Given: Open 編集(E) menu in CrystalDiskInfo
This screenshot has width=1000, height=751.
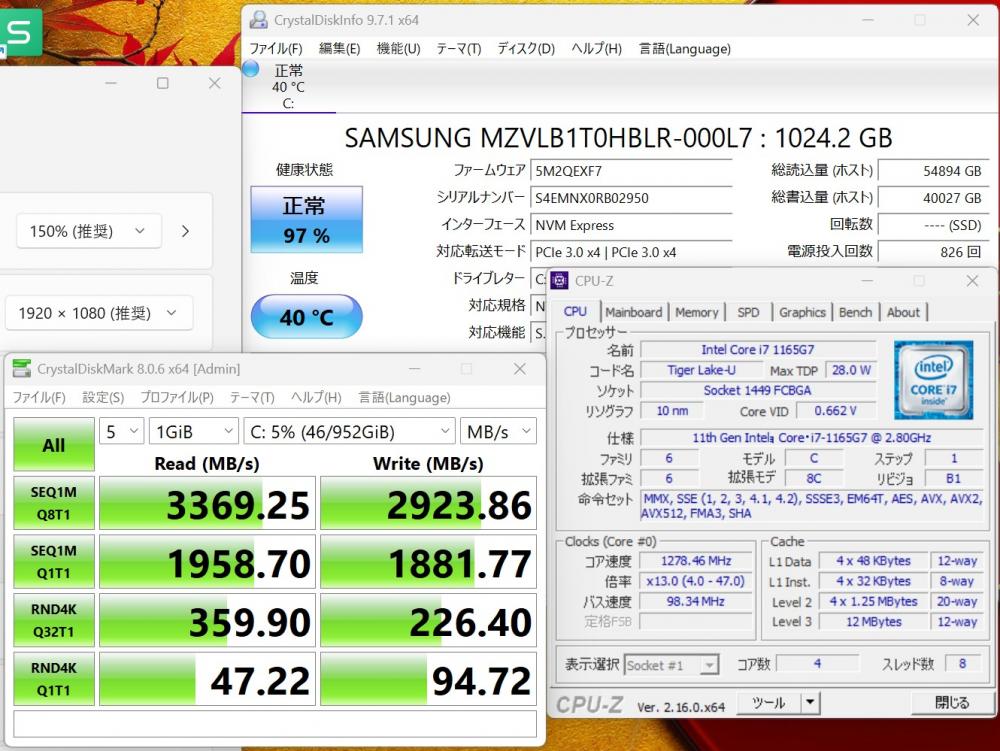Looking at the screenshot, I should coord(339,48).
